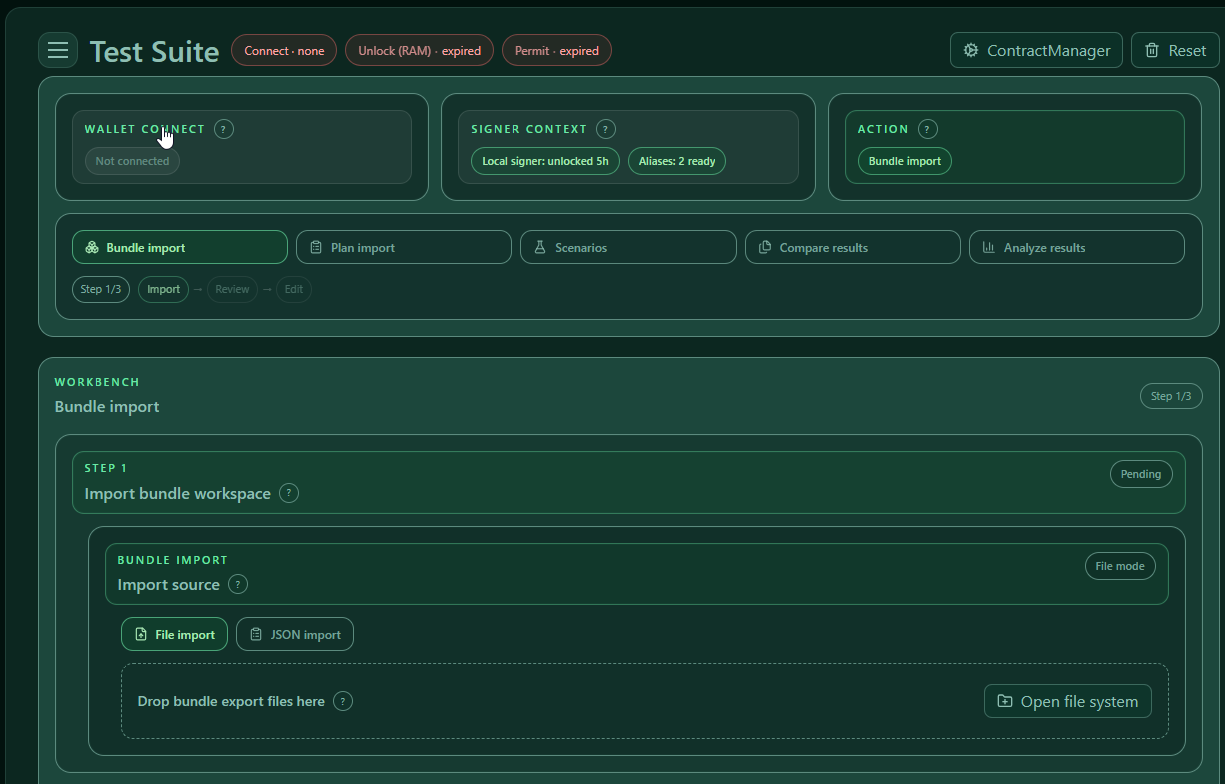Click the 'Drop bundle export files here' drop zone

click(645, 701)
